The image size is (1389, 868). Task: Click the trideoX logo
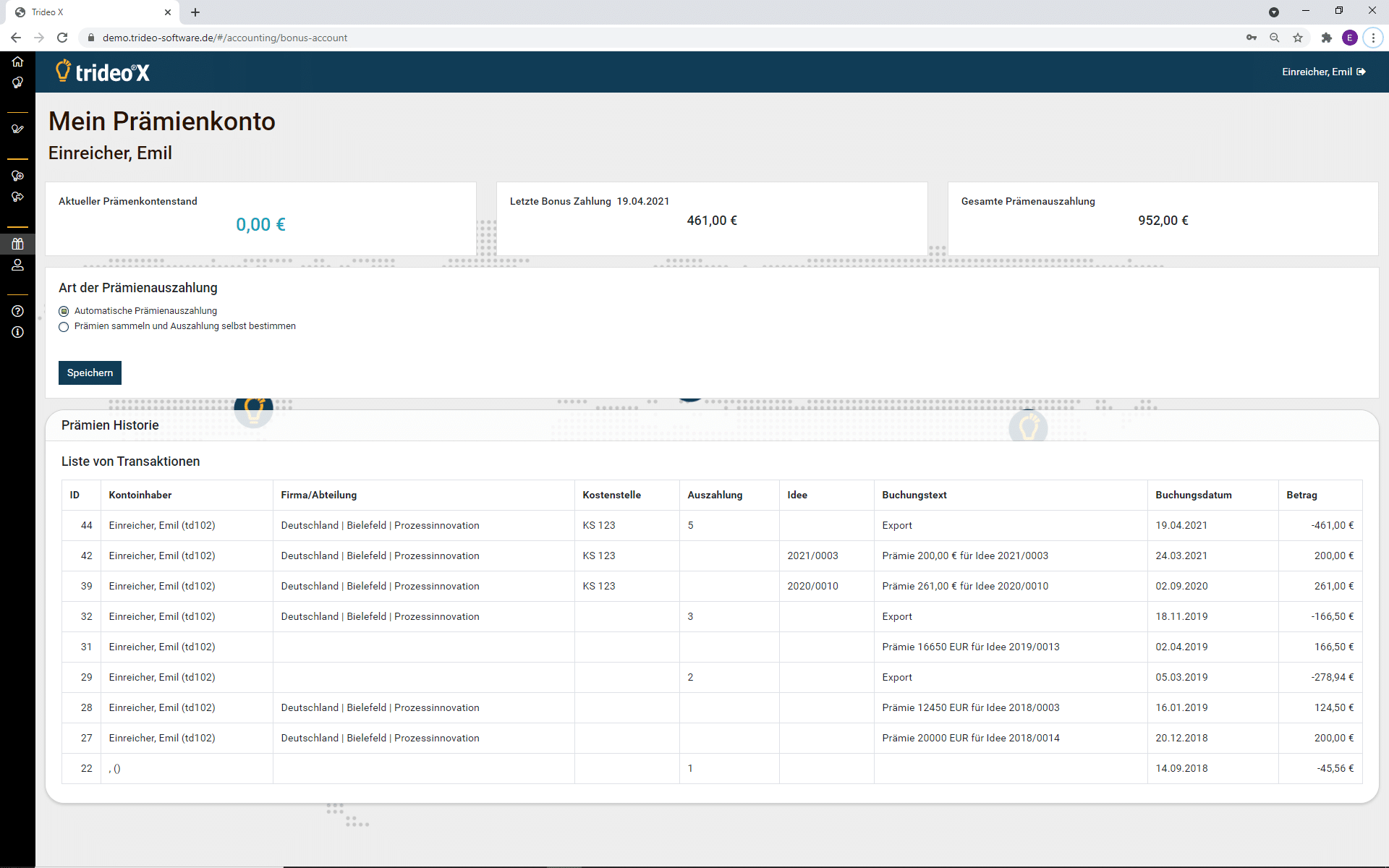(x=103, y=72)
